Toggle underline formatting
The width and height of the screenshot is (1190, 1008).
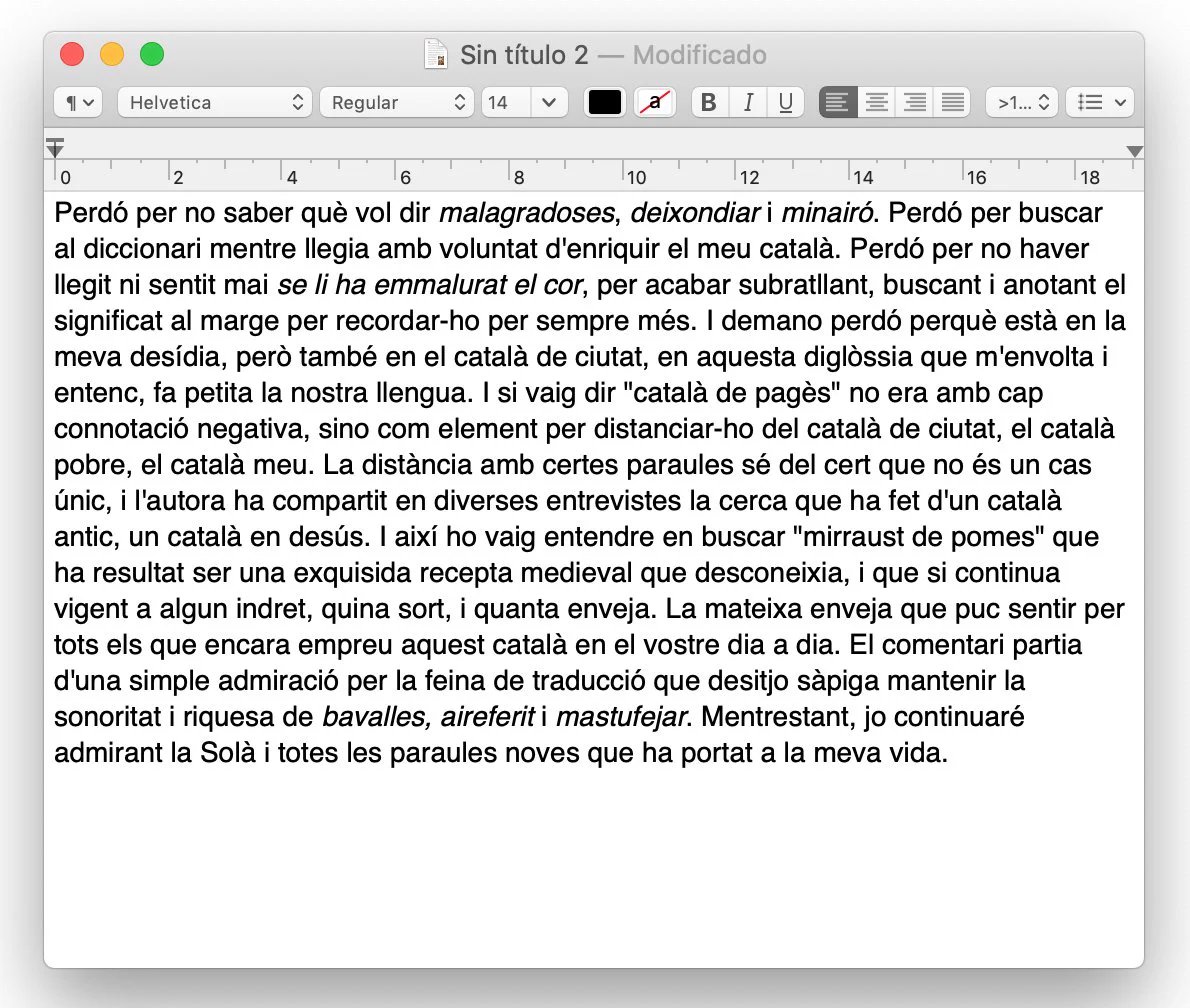coord(786,102)
